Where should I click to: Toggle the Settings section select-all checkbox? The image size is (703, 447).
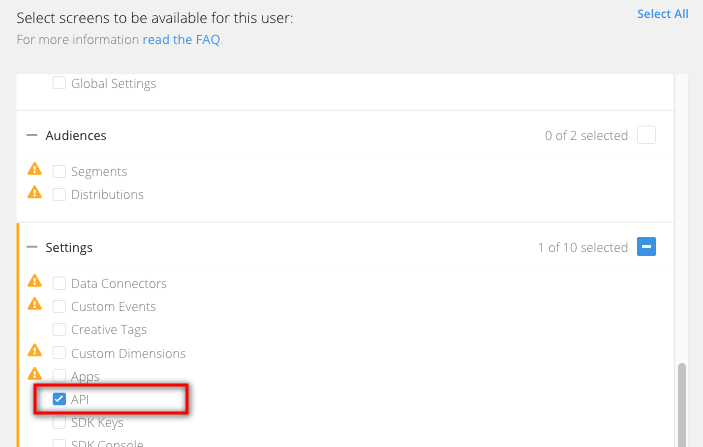[646, 247]
